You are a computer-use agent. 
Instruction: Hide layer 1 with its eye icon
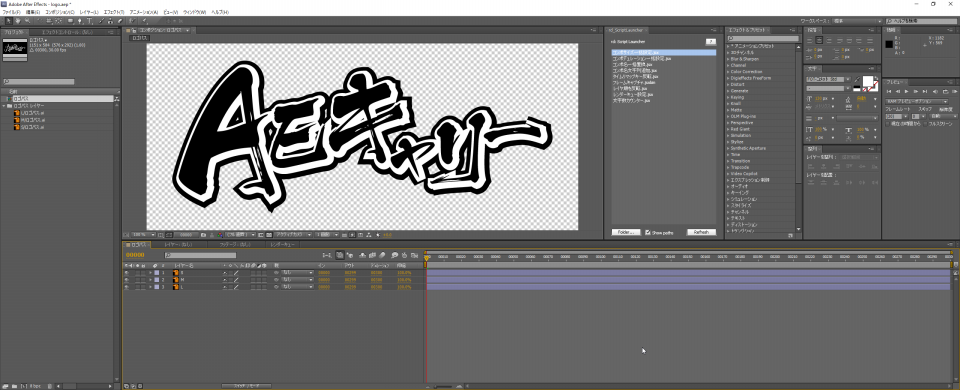(x=127, y=272)
